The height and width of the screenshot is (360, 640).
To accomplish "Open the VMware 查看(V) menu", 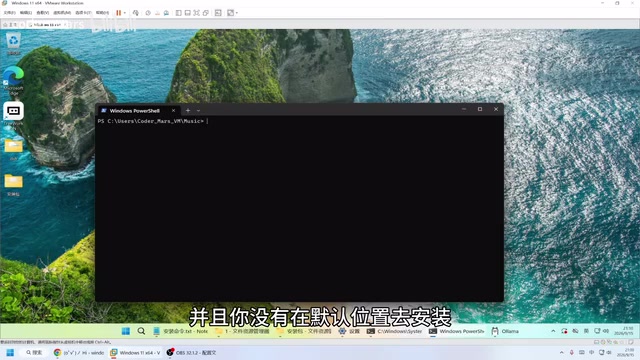I will pyautogui.click(x=42, y=13).
